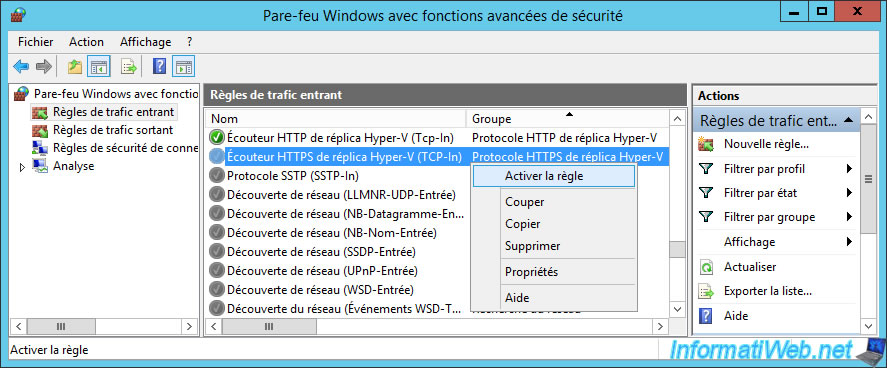Viewport: 887px width, 368px height.
Task: Open the ? help menu
Action: 190,42
